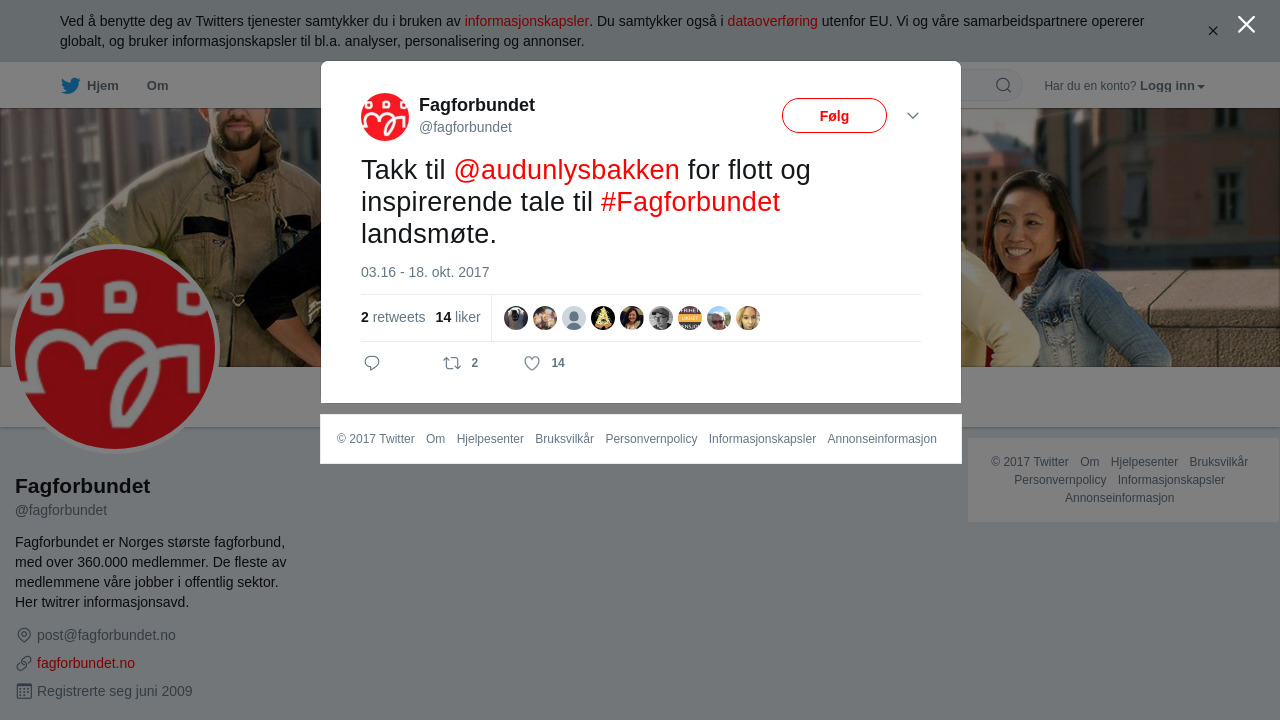Open @audunlysbakken mention link
This screenshot has height=720, width=1280.
pyautogui.click(x=566, y=170)
